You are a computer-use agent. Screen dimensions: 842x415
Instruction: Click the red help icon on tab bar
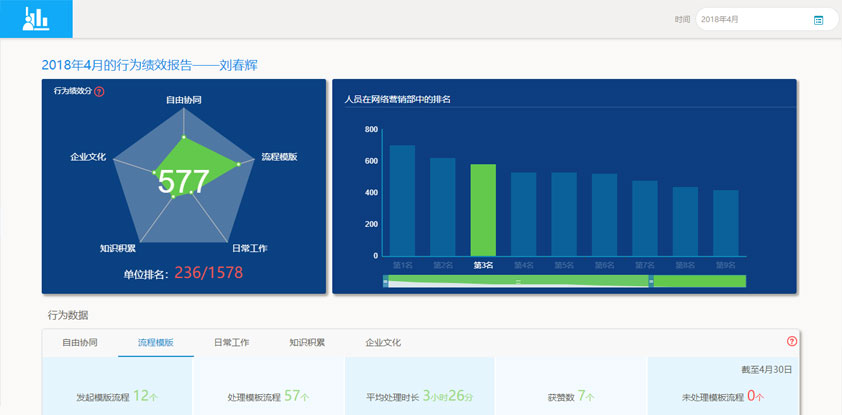(x=792, y=341)
